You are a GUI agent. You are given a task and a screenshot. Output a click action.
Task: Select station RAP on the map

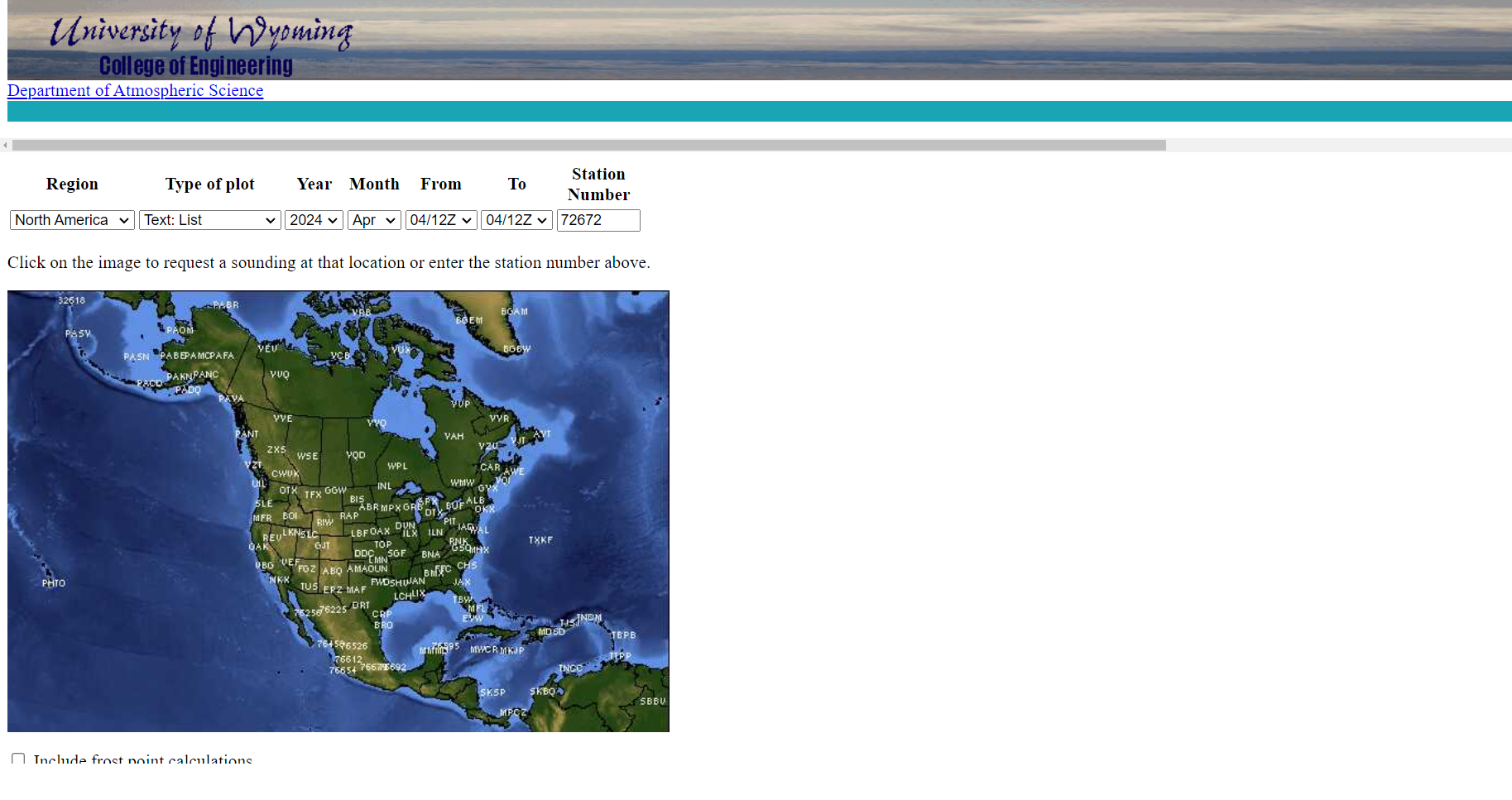(349, 516)
